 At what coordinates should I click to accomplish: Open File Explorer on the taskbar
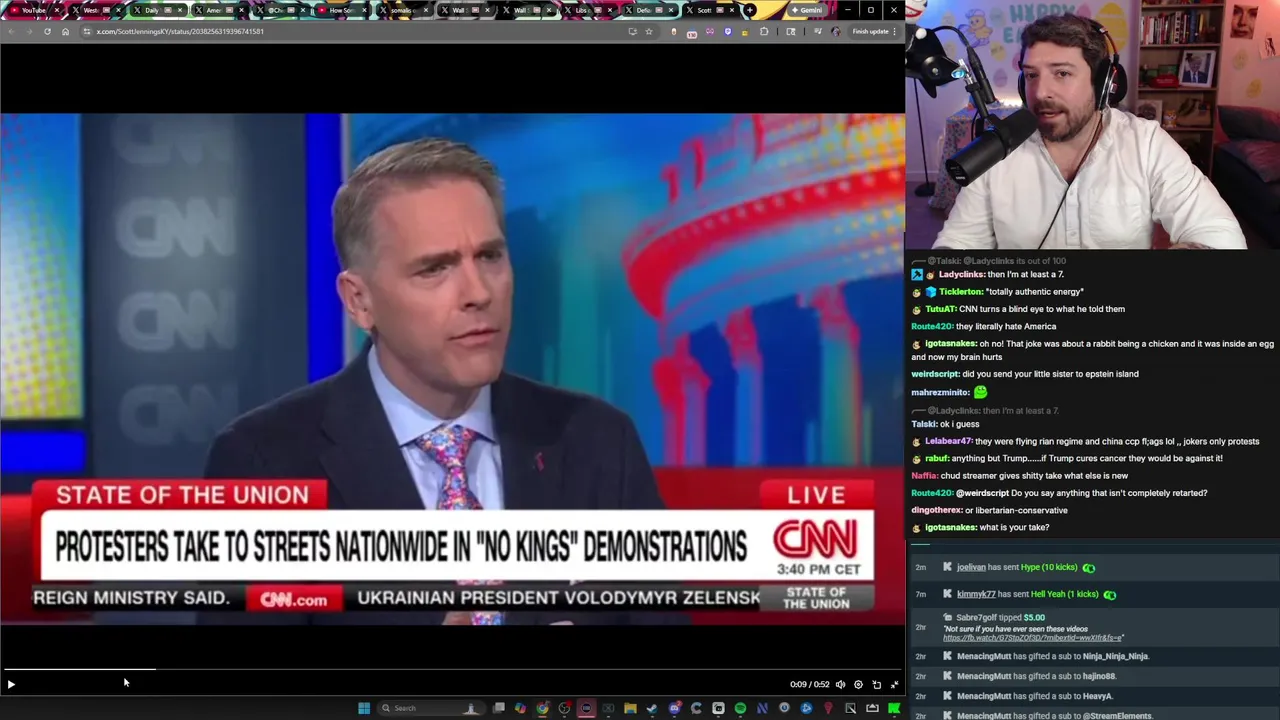tap(630, 708)
